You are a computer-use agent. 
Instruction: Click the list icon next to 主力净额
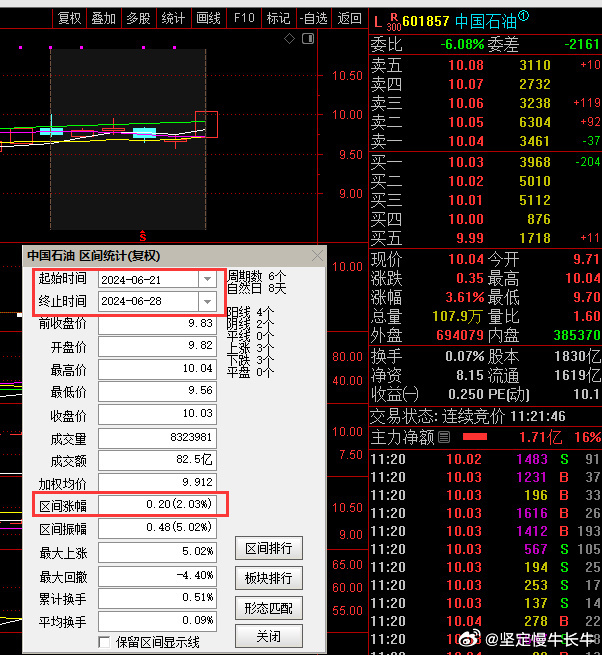[444, 437]
